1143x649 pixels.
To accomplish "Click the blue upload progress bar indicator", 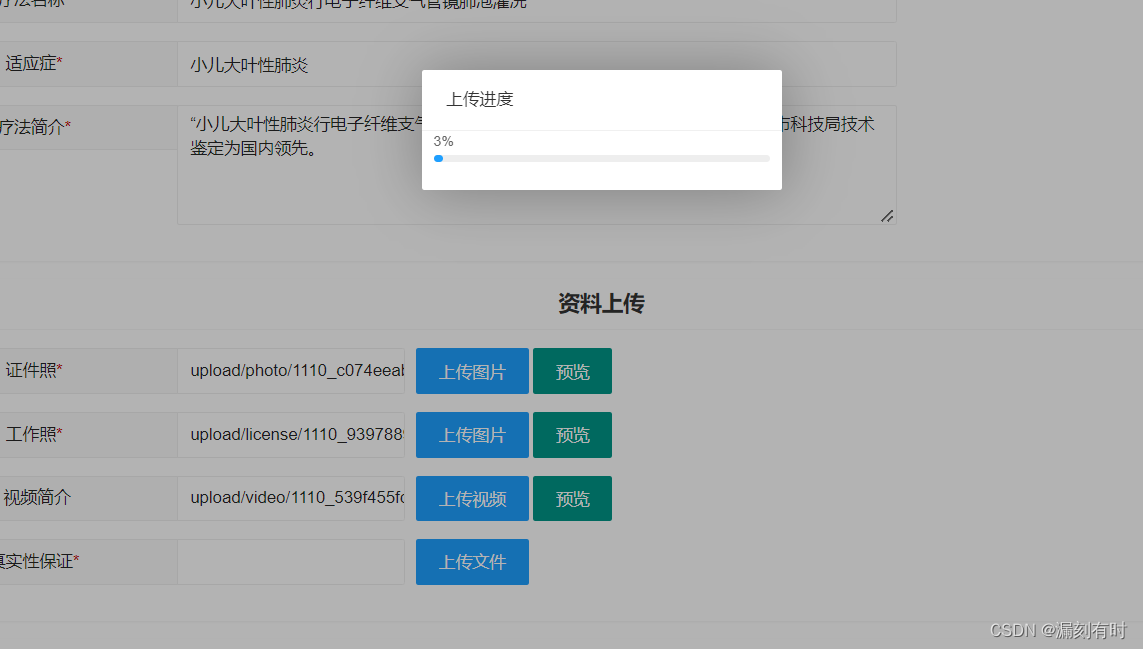I will point(438,158).
